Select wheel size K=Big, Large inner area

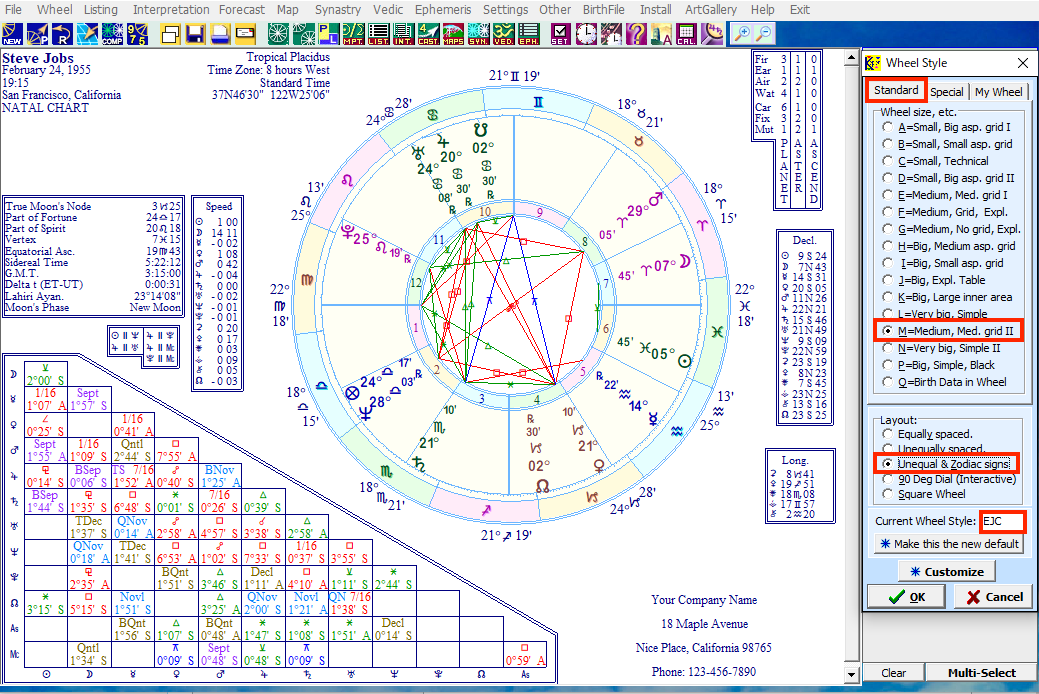pyautogui.click(x=948, y=297)
